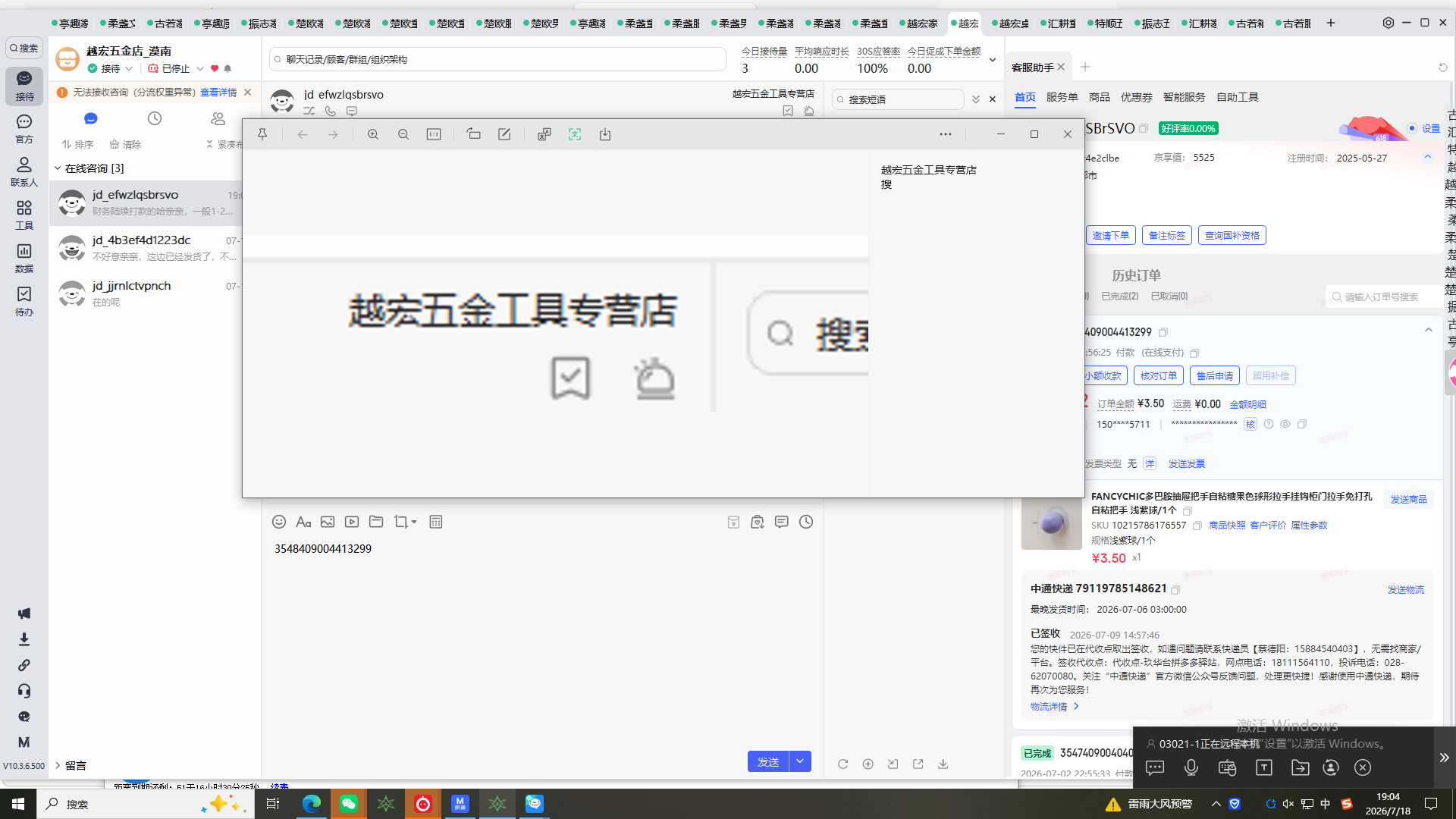The image size is (1456, 819).
Task: Click the 售后申请 button
Action: tap(1215, 376)
